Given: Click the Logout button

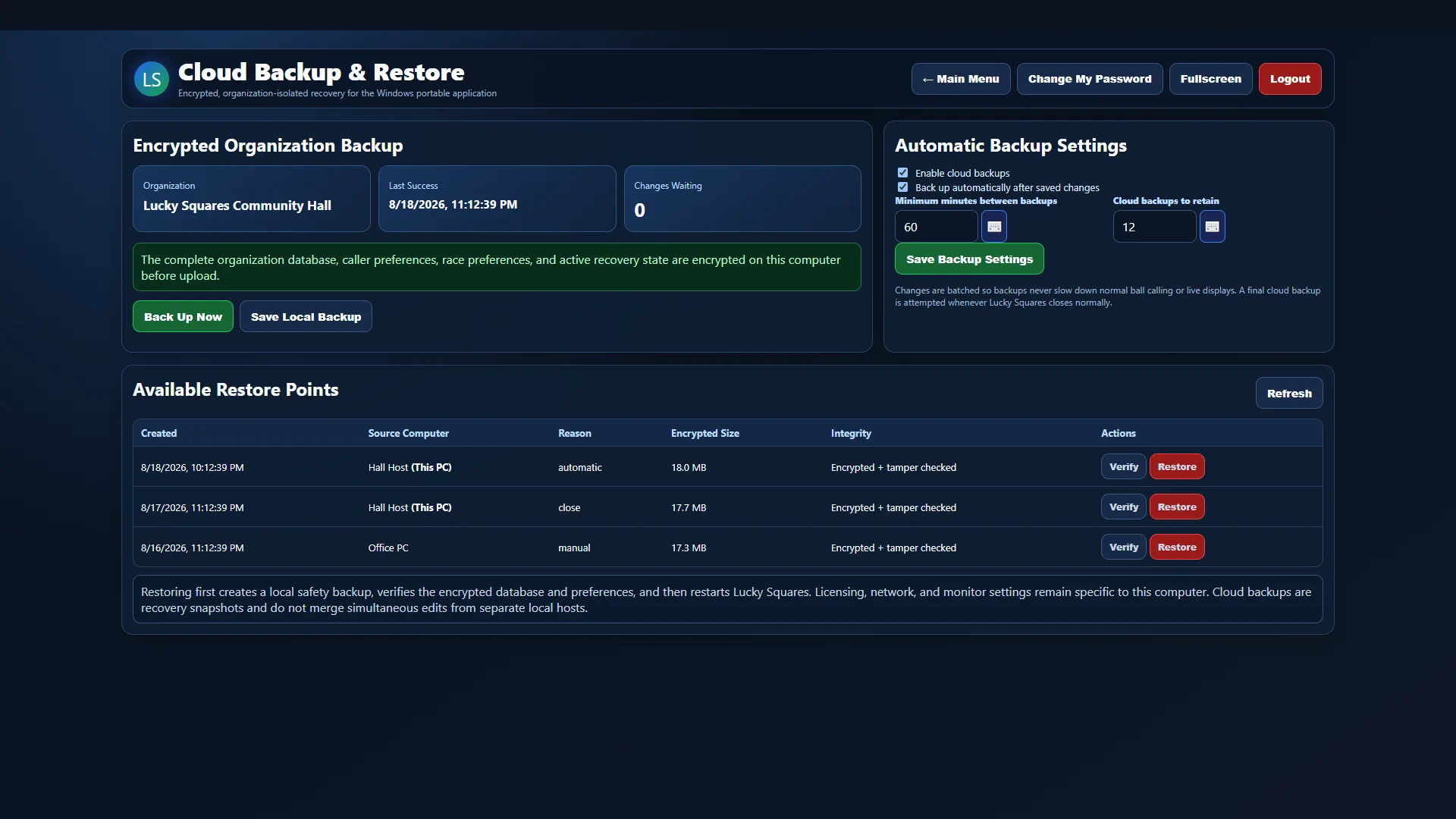Looking at the screenshot, I should coord(1290,79).
